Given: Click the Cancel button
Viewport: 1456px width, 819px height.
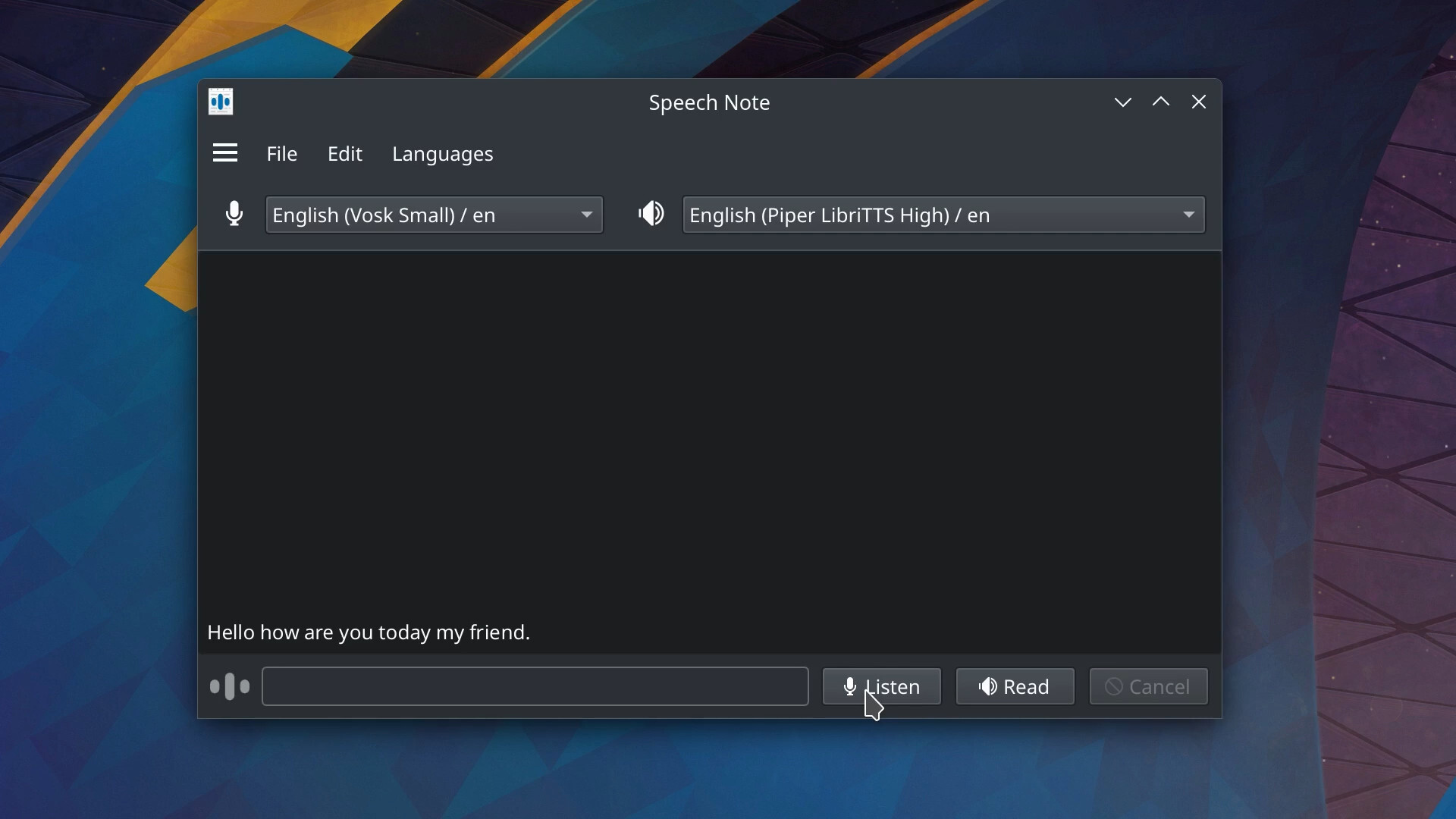Looking at the screenshot, I should click(1149, 686).
